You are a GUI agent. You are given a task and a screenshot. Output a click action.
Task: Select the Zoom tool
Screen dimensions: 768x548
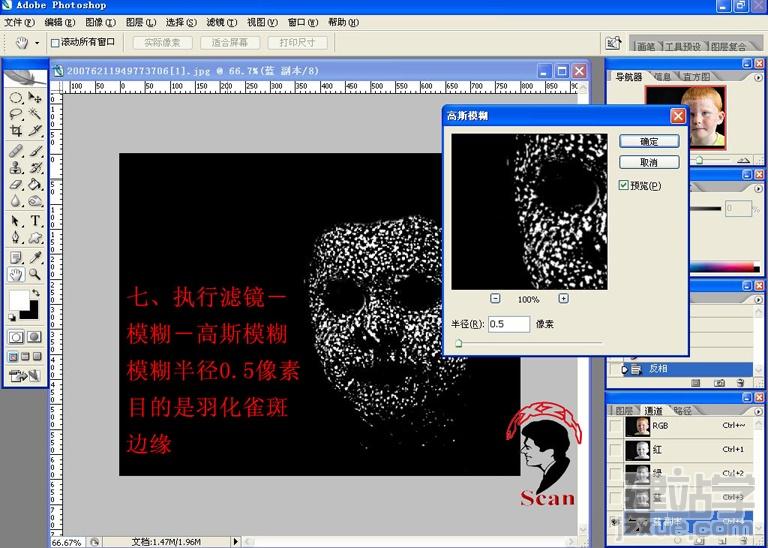(34, 274)
